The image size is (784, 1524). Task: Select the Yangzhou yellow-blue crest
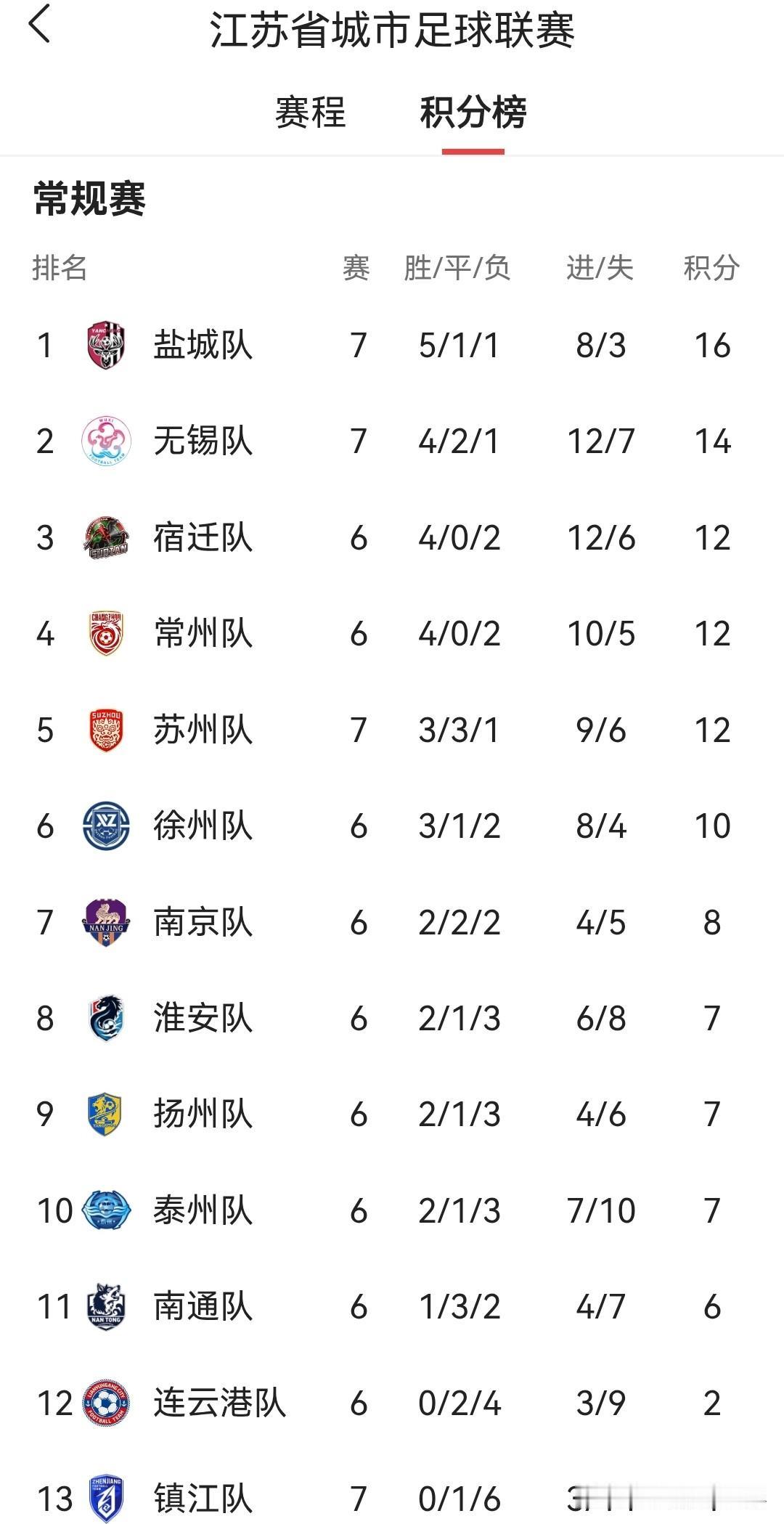tap(106, 1115)
